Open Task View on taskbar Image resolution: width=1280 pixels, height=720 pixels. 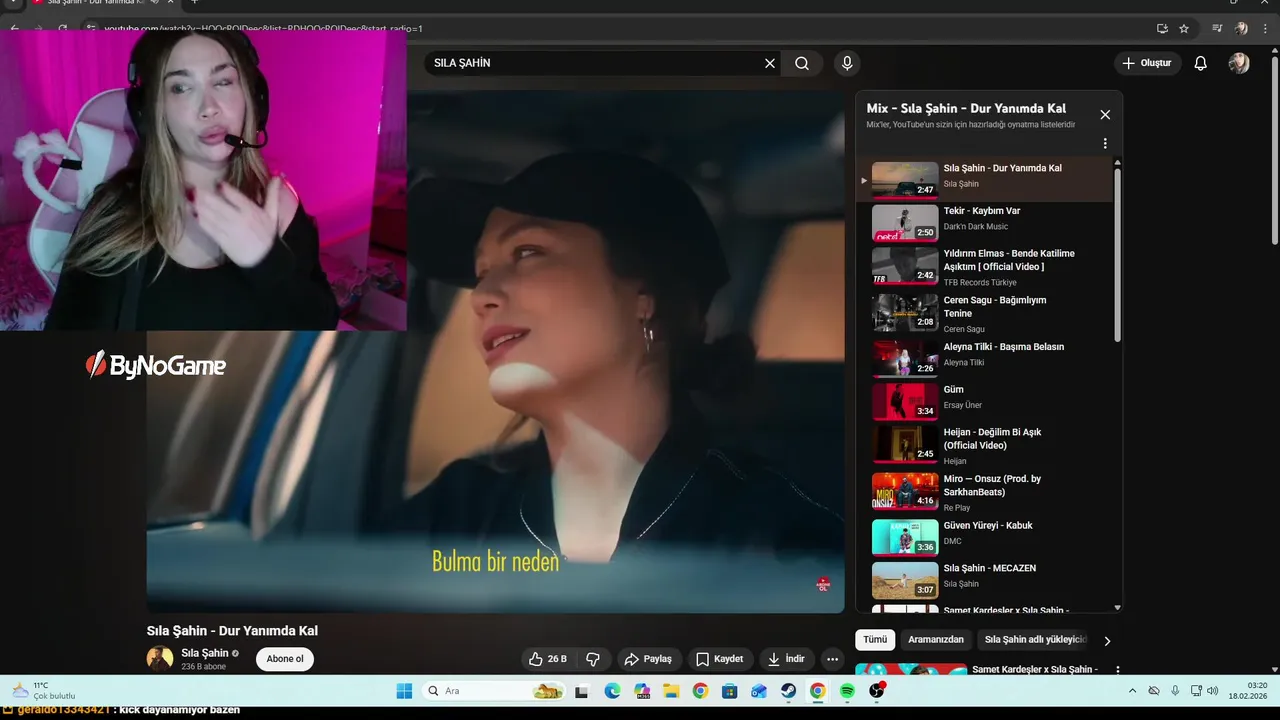[x=582, y=691]
